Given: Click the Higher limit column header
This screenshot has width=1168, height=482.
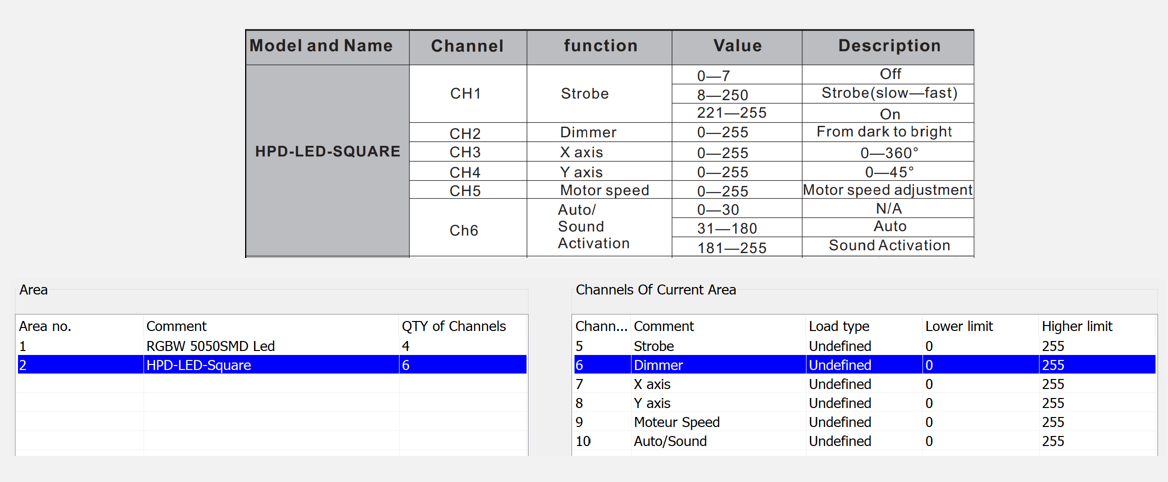Looking at the screenshot, I should (x=1097, y=326).
